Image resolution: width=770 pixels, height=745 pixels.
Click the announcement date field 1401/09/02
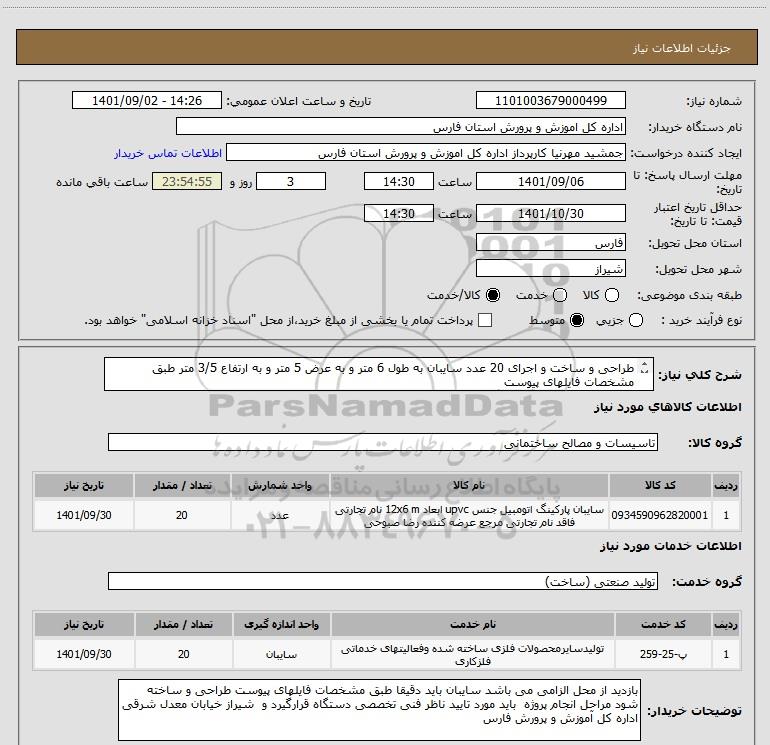pyautogui.click(x=147, y=100)
